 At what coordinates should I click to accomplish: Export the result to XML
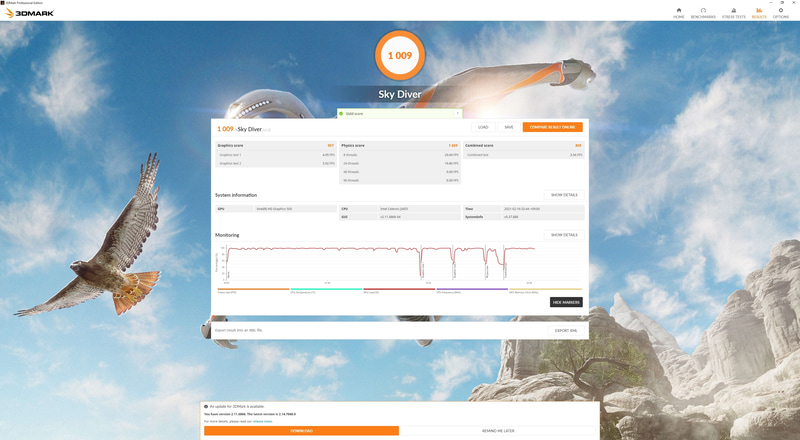coord(566,330)
